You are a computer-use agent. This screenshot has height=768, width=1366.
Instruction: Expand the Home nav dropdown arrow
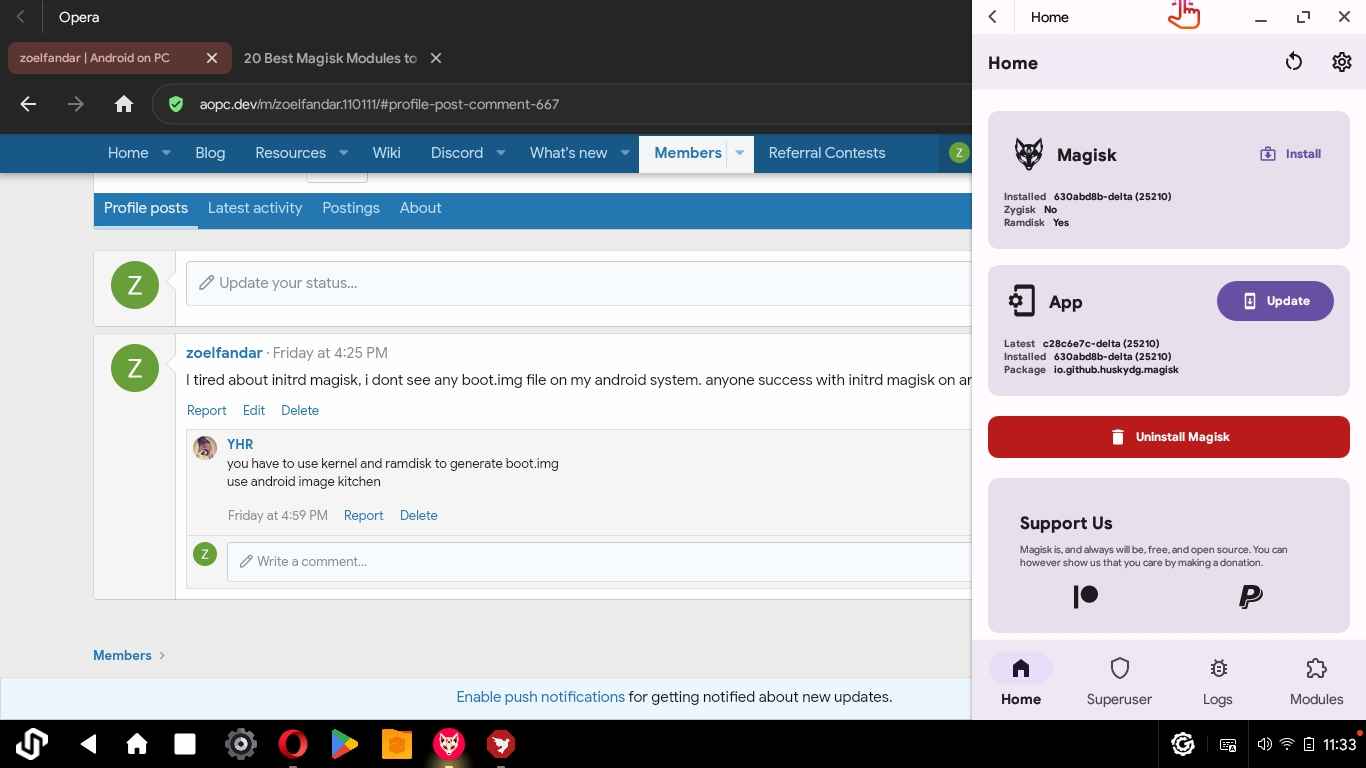click(x=166, y=153)
